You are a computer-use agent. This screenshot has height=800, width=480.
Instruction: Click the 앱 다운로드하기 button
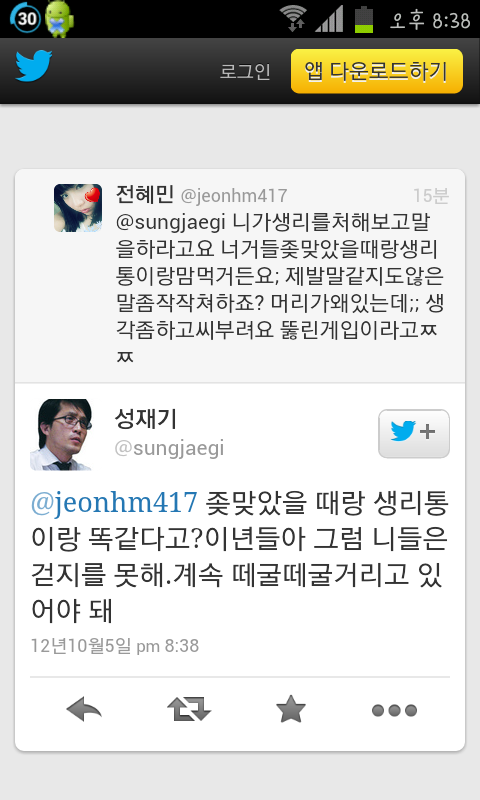(x=377, y=71)
